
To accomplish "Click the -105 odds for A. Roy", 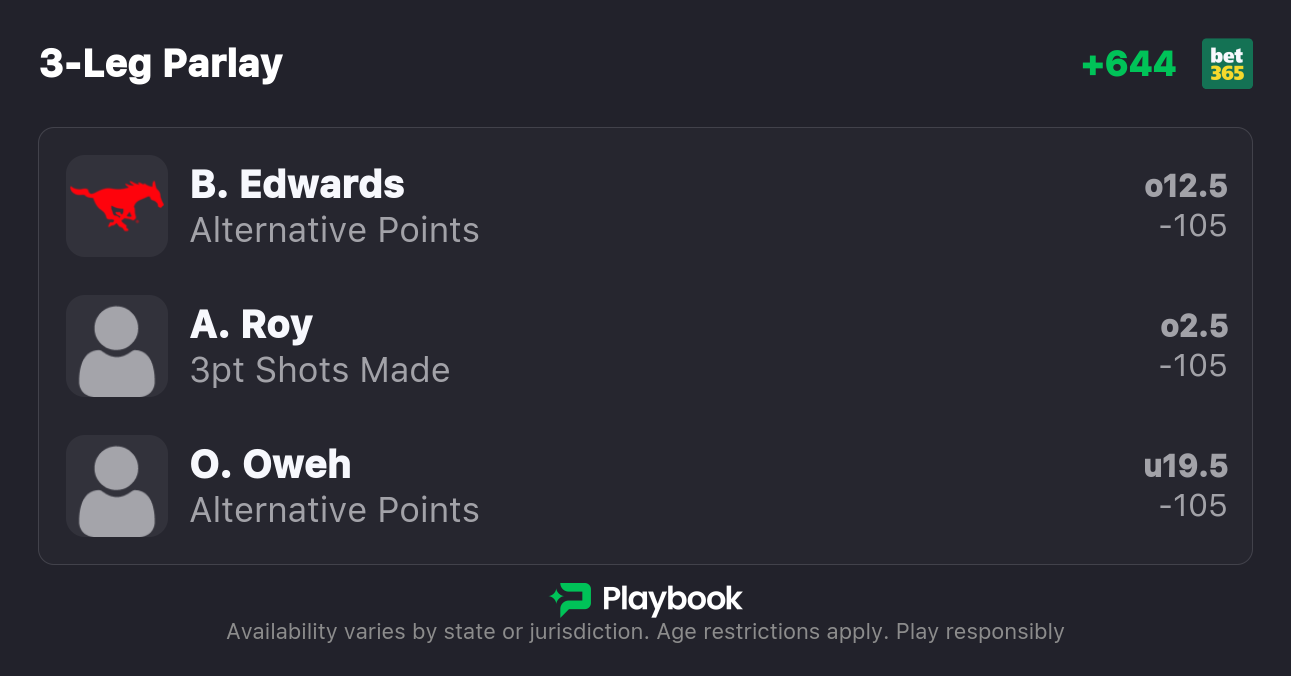I will click(x=1193, y=366).
